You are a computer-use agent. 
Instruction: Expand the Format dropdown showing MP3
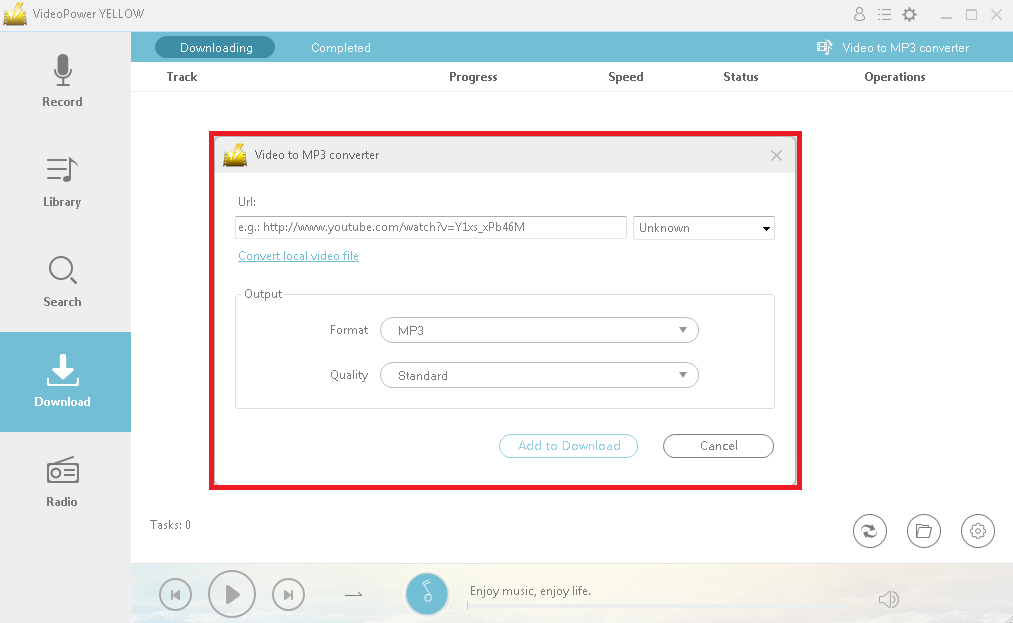pos(539,330)
